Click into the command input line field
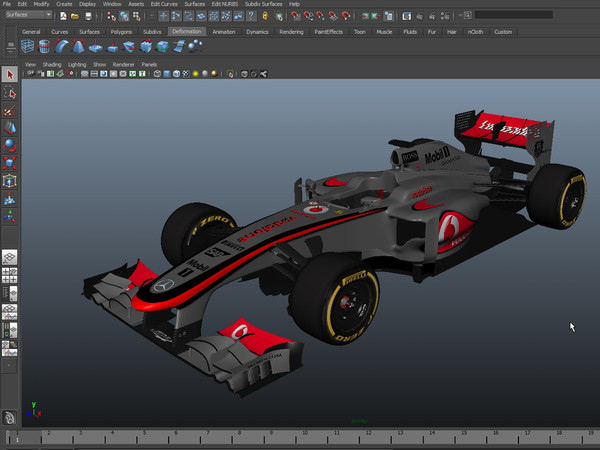This screenshot has height=450, width=600. click(514, 15)
